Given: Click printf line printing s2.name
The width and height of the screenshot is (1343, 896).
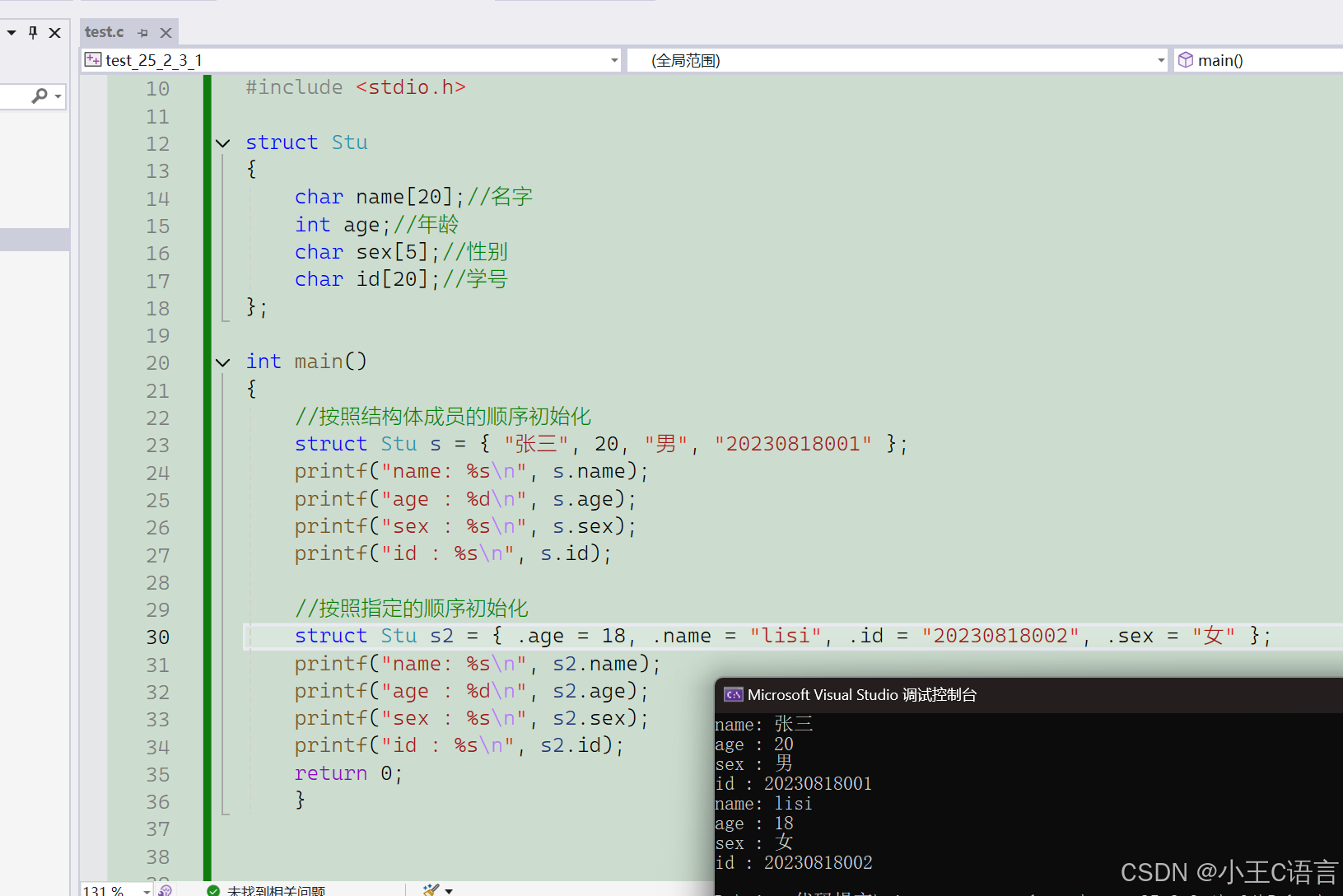Looking at the screenshot, I should click(x=478, y=664).
